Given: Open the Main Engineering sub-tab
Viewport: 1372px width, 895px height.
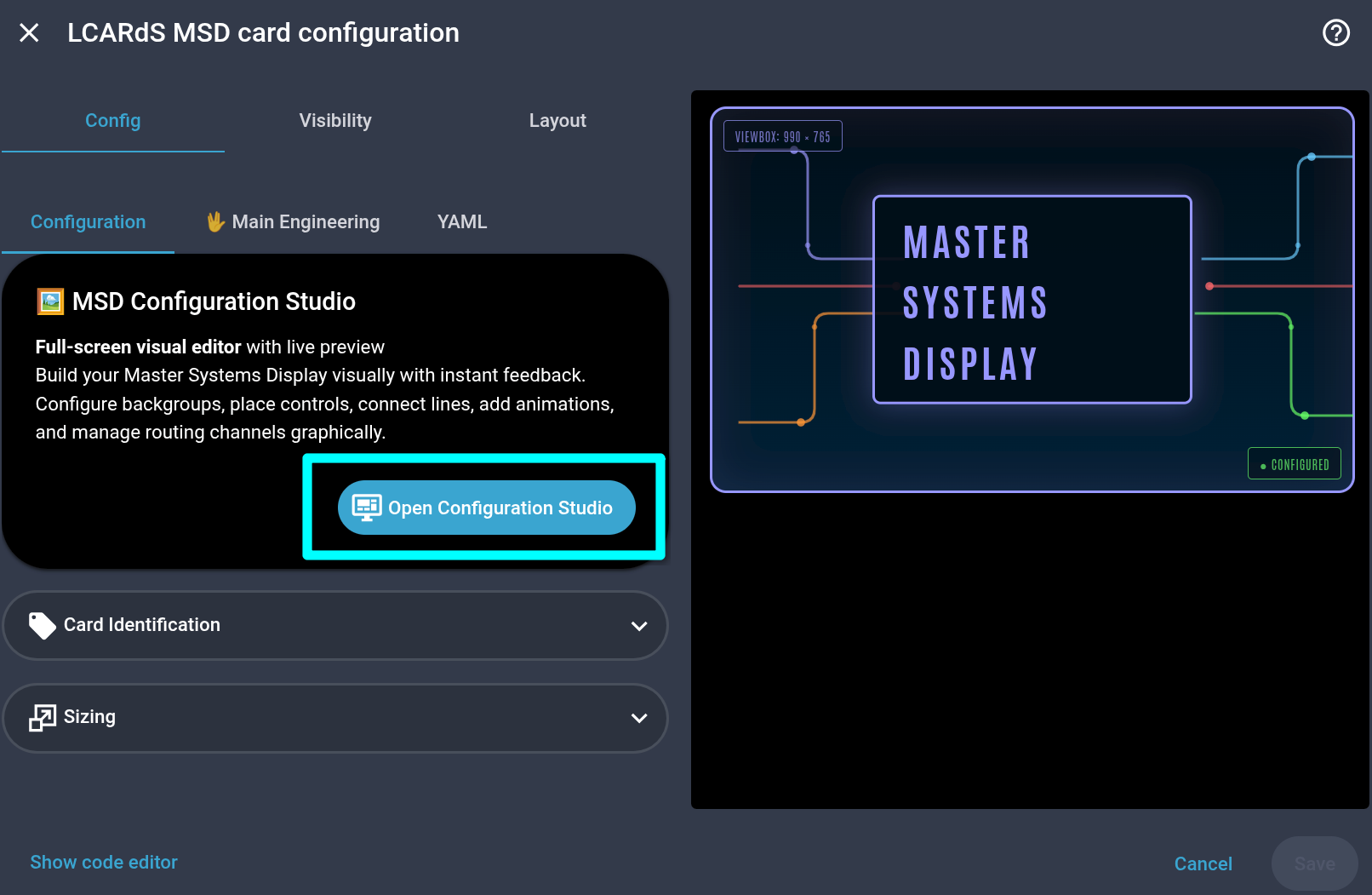Looking at the screenshot, I should coord(294,222).
